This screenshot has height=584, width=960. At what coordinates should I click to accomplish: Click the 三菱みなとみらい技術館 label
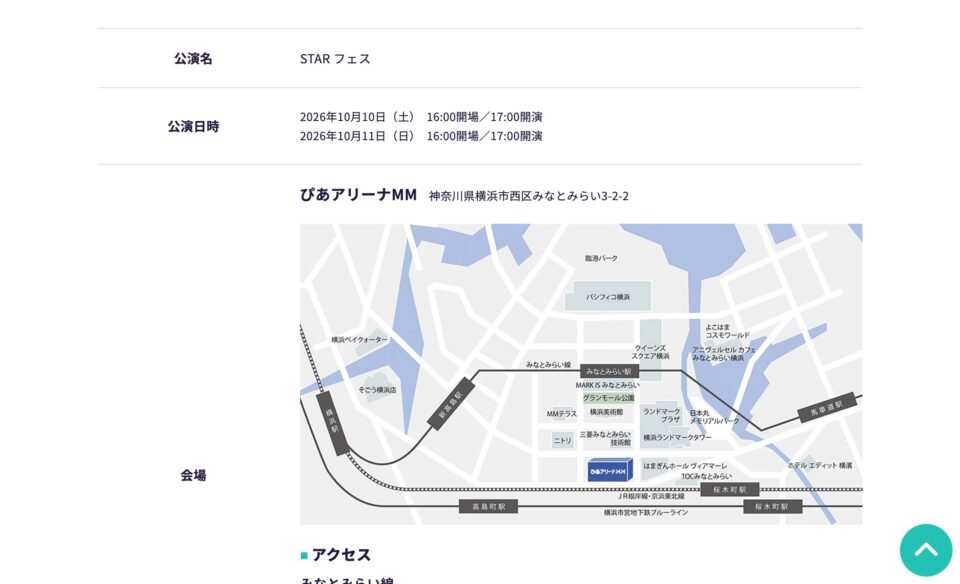[x=606, y=438]
